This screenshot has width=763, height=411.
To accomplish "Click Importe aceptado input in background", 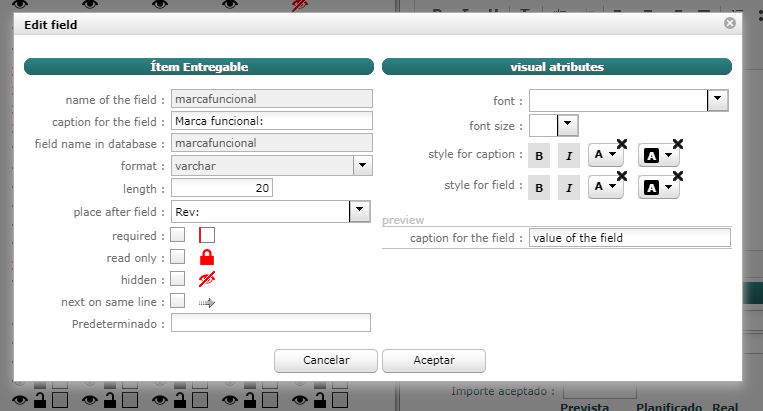I will [600, 391].
